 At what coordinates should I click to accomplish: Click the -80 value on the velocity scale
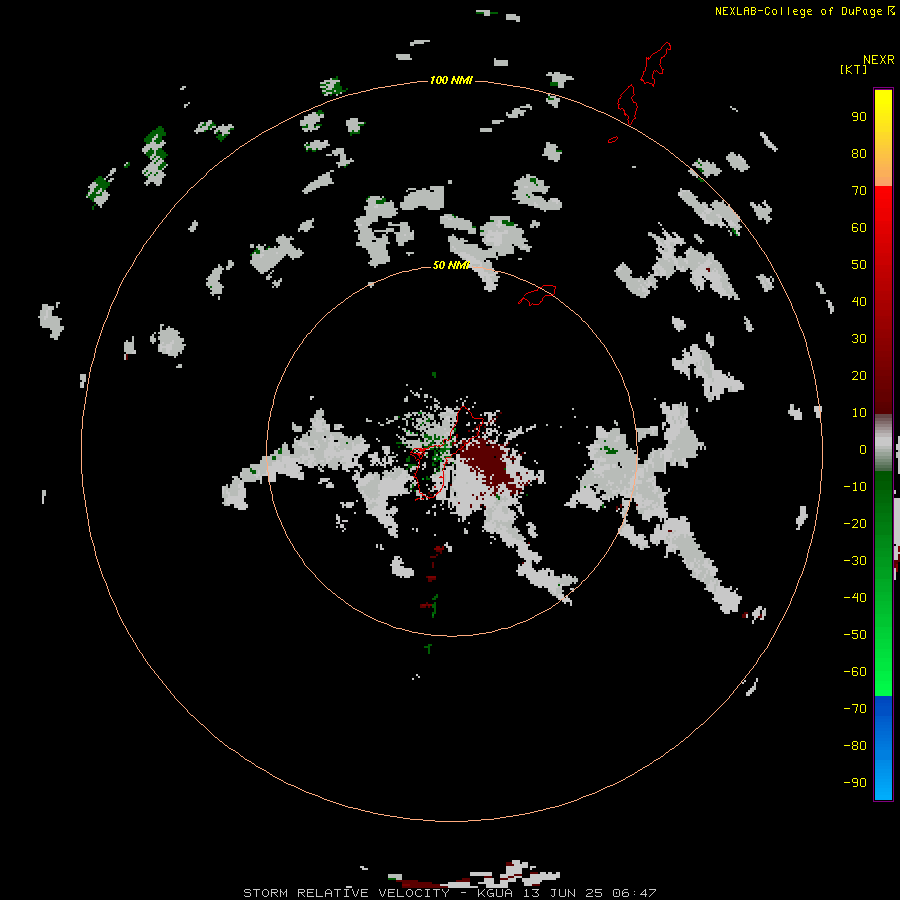pos(855,746)
